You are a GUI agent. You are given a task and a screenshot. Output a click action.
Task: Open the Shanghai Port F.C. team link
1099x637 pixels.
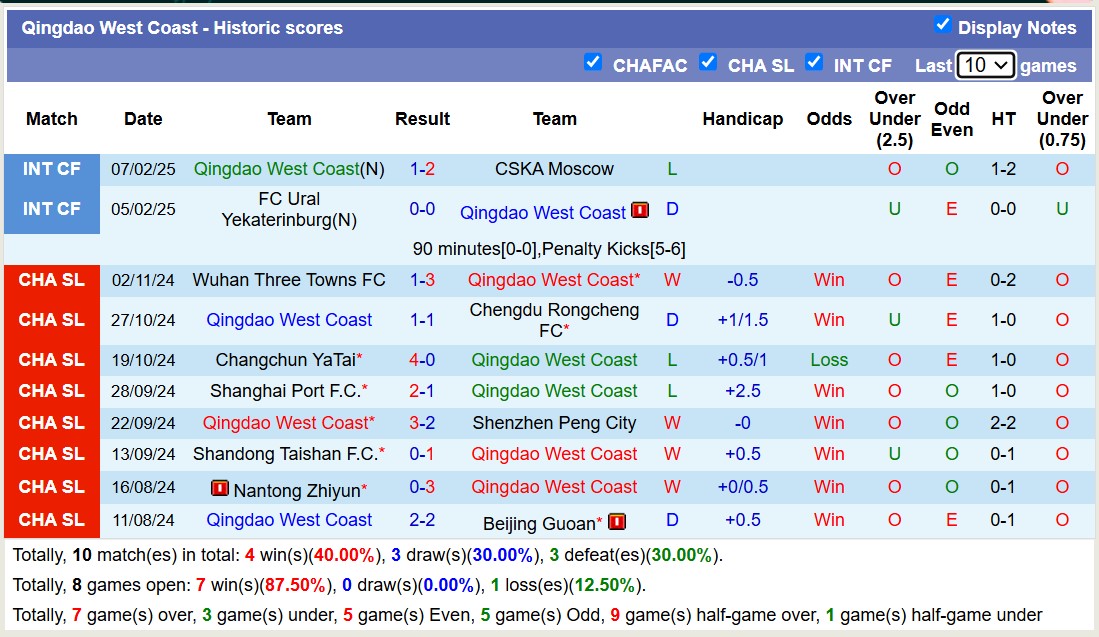289,391
